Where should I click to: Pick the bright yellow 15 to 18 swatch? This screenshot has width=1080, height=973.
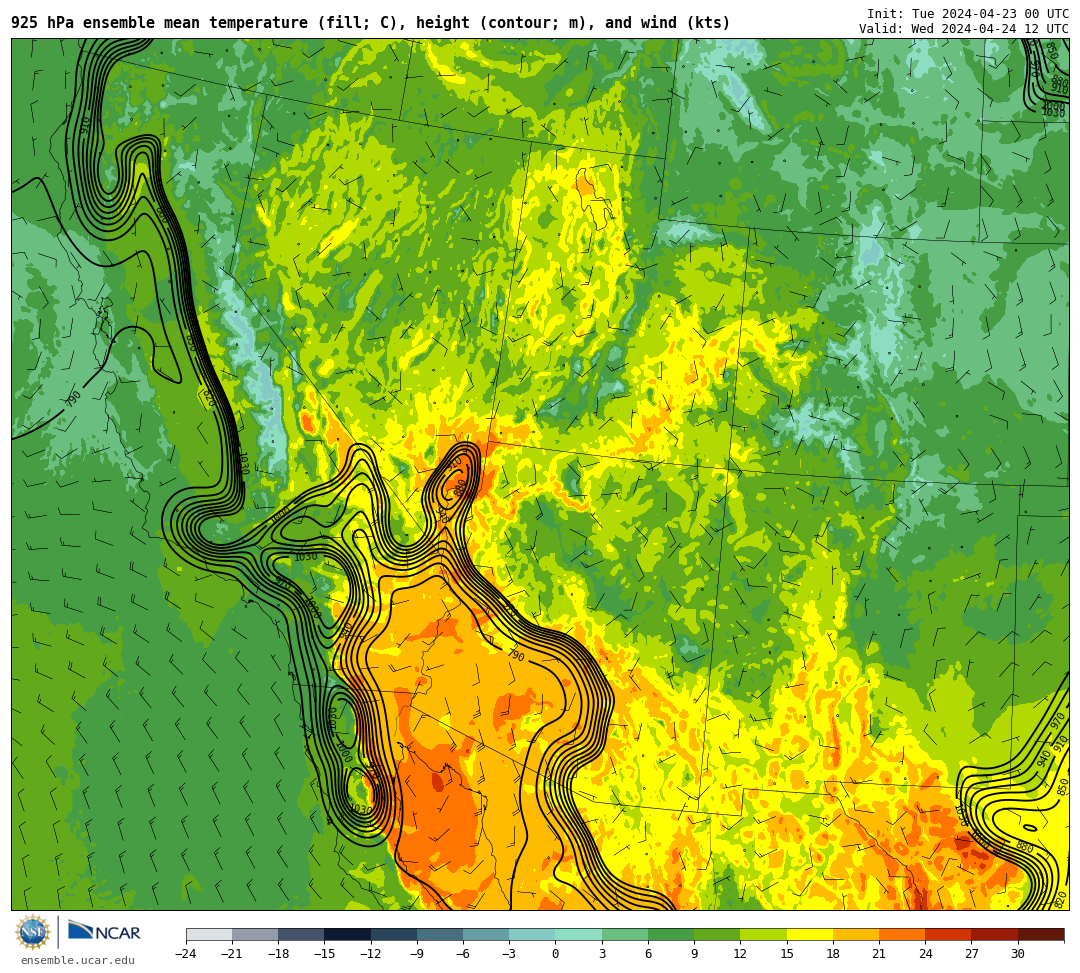tap(809, 934)
